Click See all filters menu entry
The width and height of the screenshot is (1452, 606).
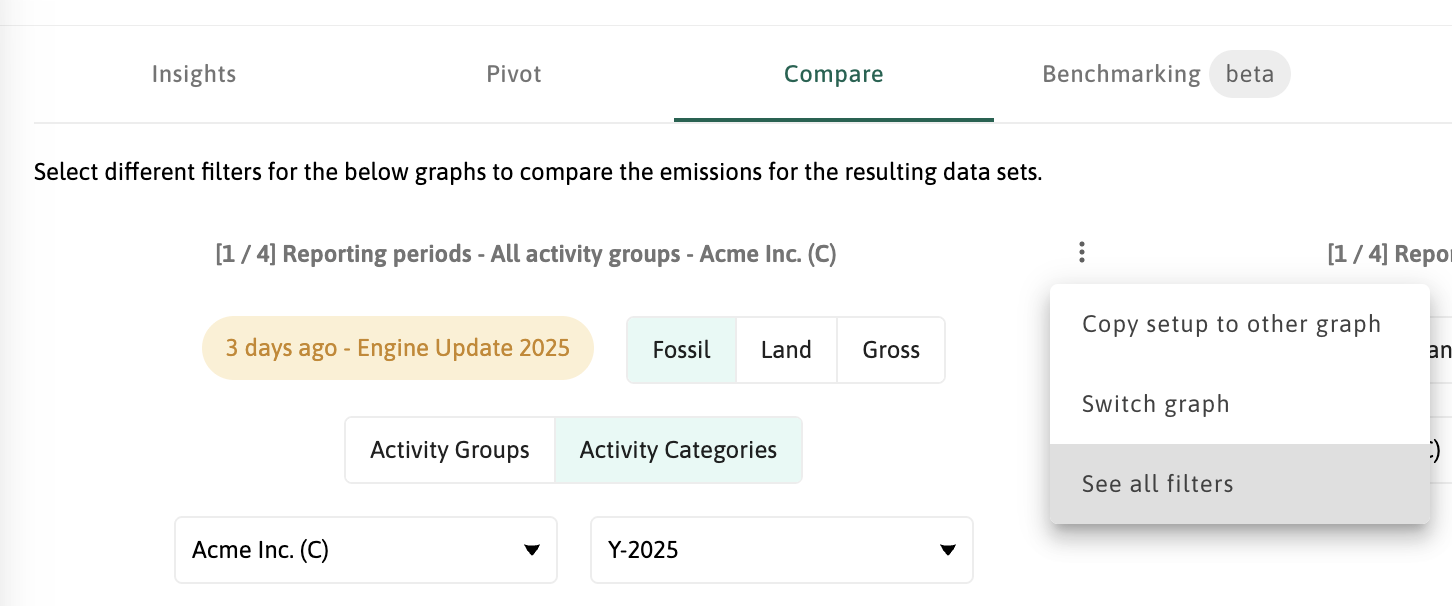[x=1157, y=484]
